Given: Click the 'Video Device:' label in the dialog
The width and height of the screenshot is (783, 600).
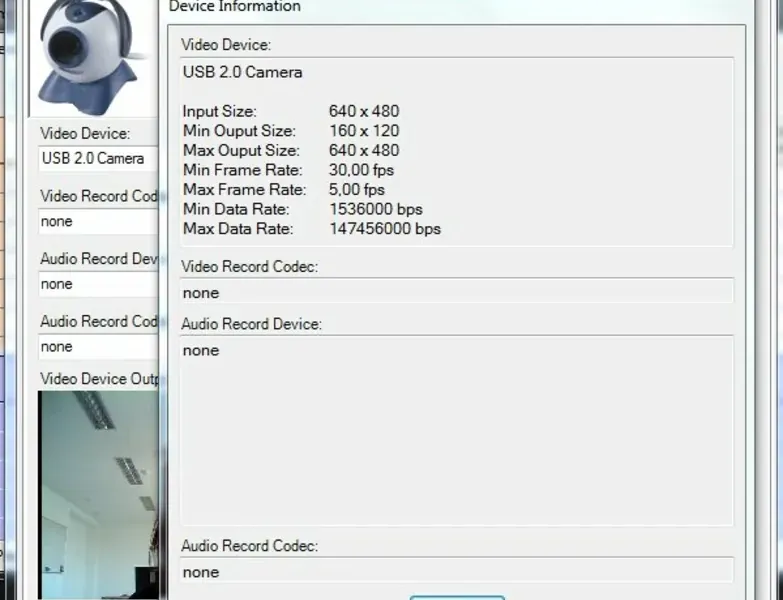Looking at the screenshot, I should point(226,45).
